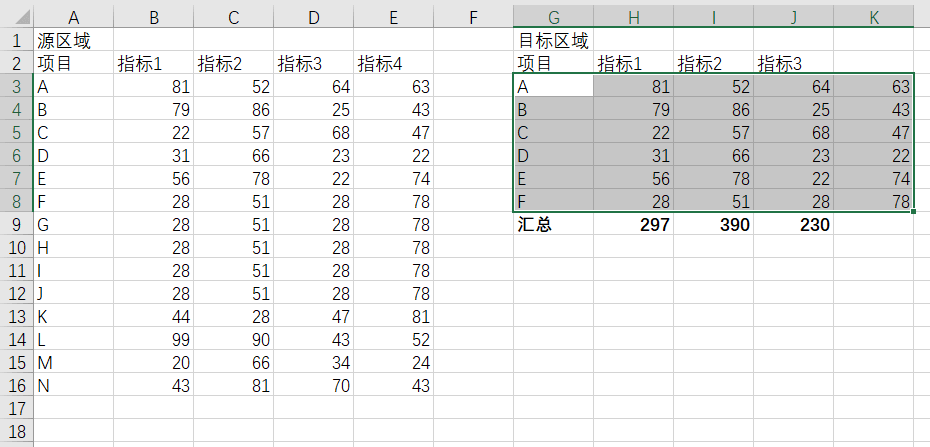This screenshot has width=930, height=447.
Task: Select row 9 header
Action: coord(17,225)
